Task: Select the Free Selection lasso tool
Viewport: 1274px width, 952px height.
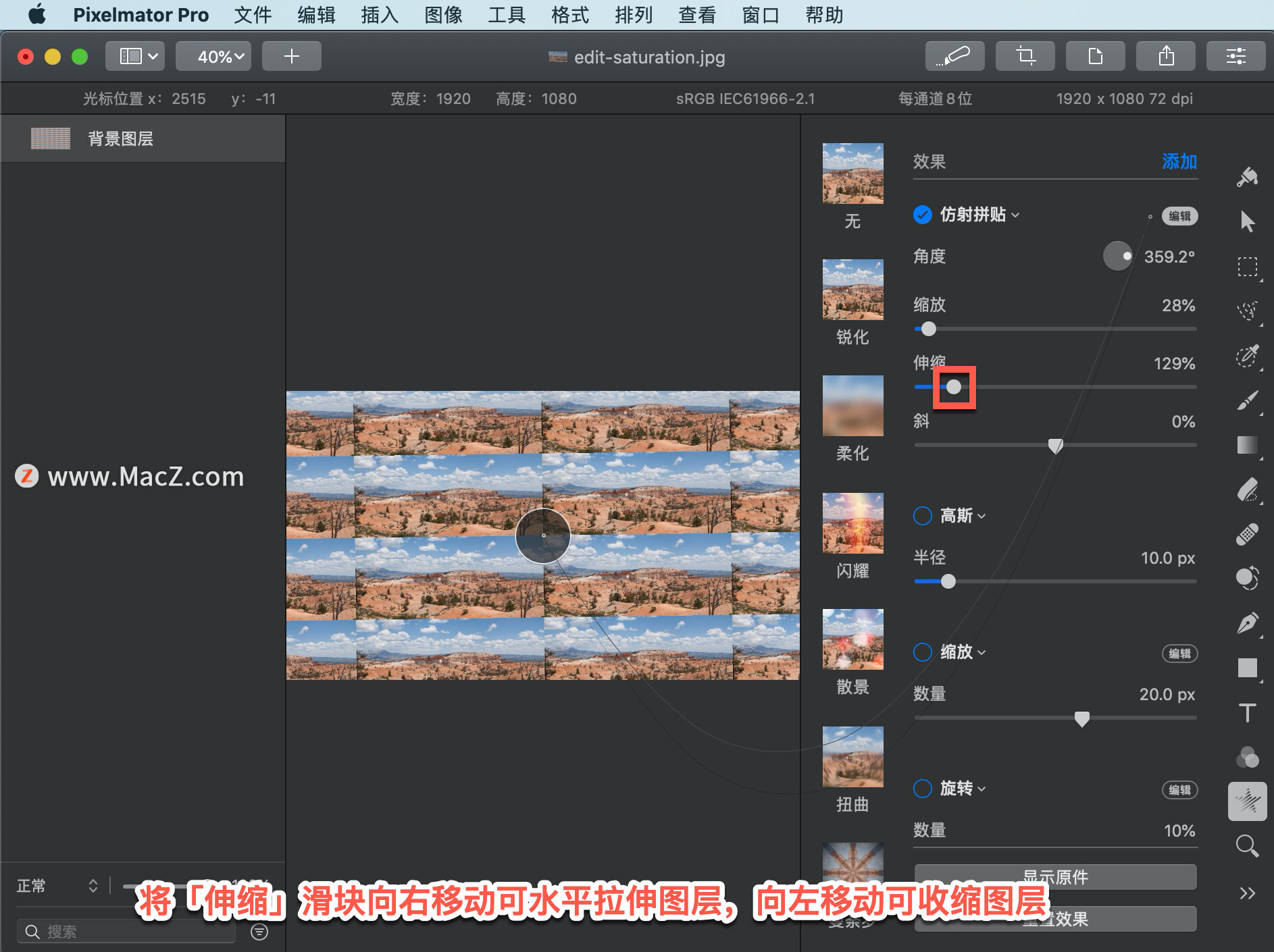Action: pos(1247,311)
